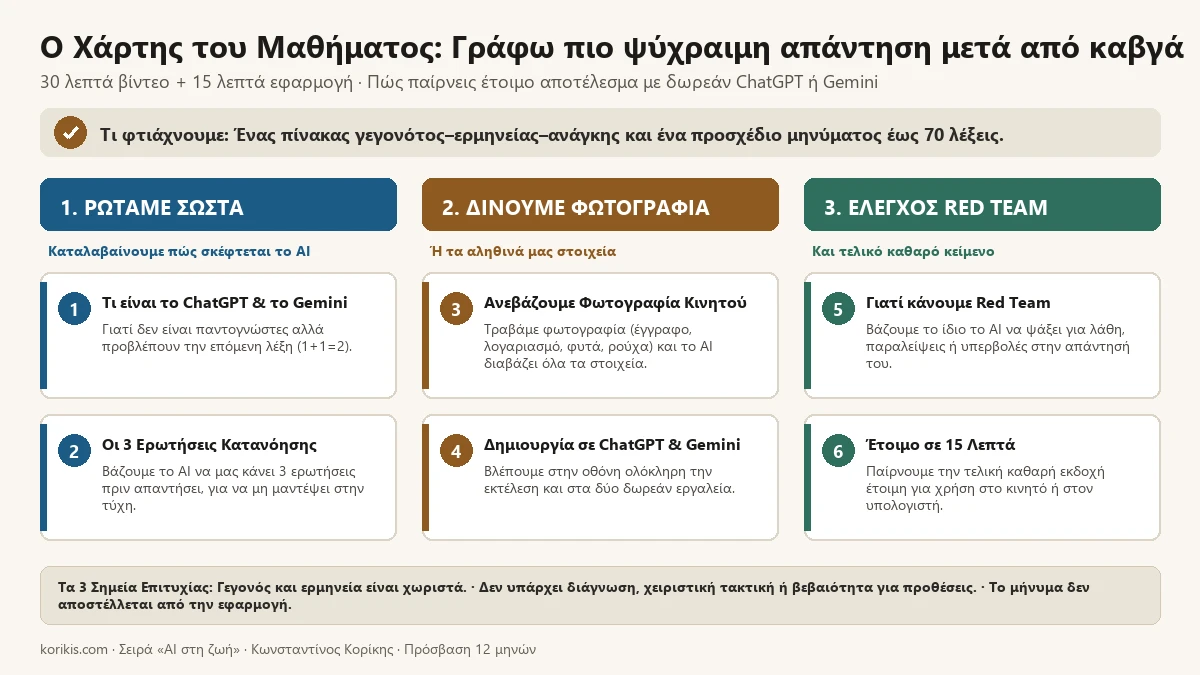Screen dimensions: 1200x675
Task: Click description 'Βάζουμε το ίδιο το AI να ψάξει για λάθη…'
Action: pos(998,346)
